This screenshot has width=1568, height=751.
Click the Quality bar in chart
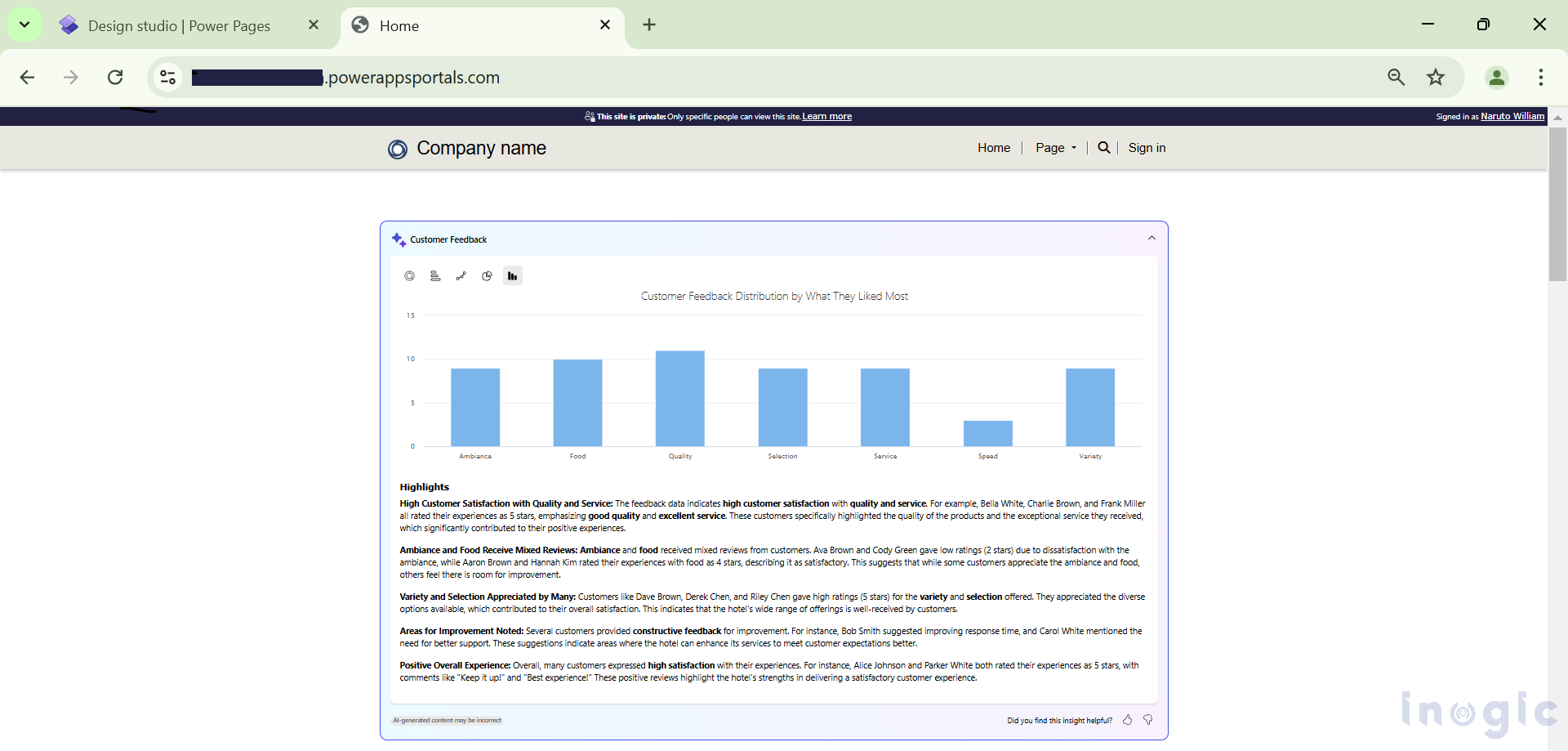[680, 399]
